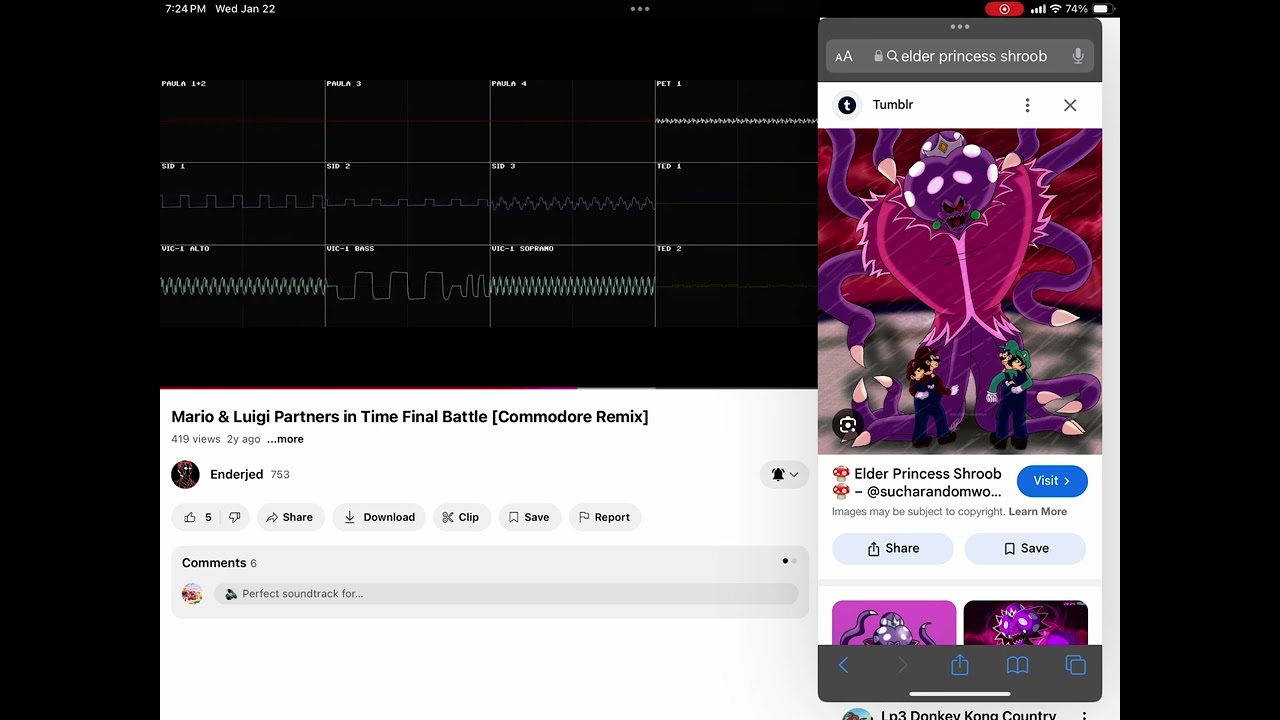Open the Enderjed channel name

click(236, 475)
